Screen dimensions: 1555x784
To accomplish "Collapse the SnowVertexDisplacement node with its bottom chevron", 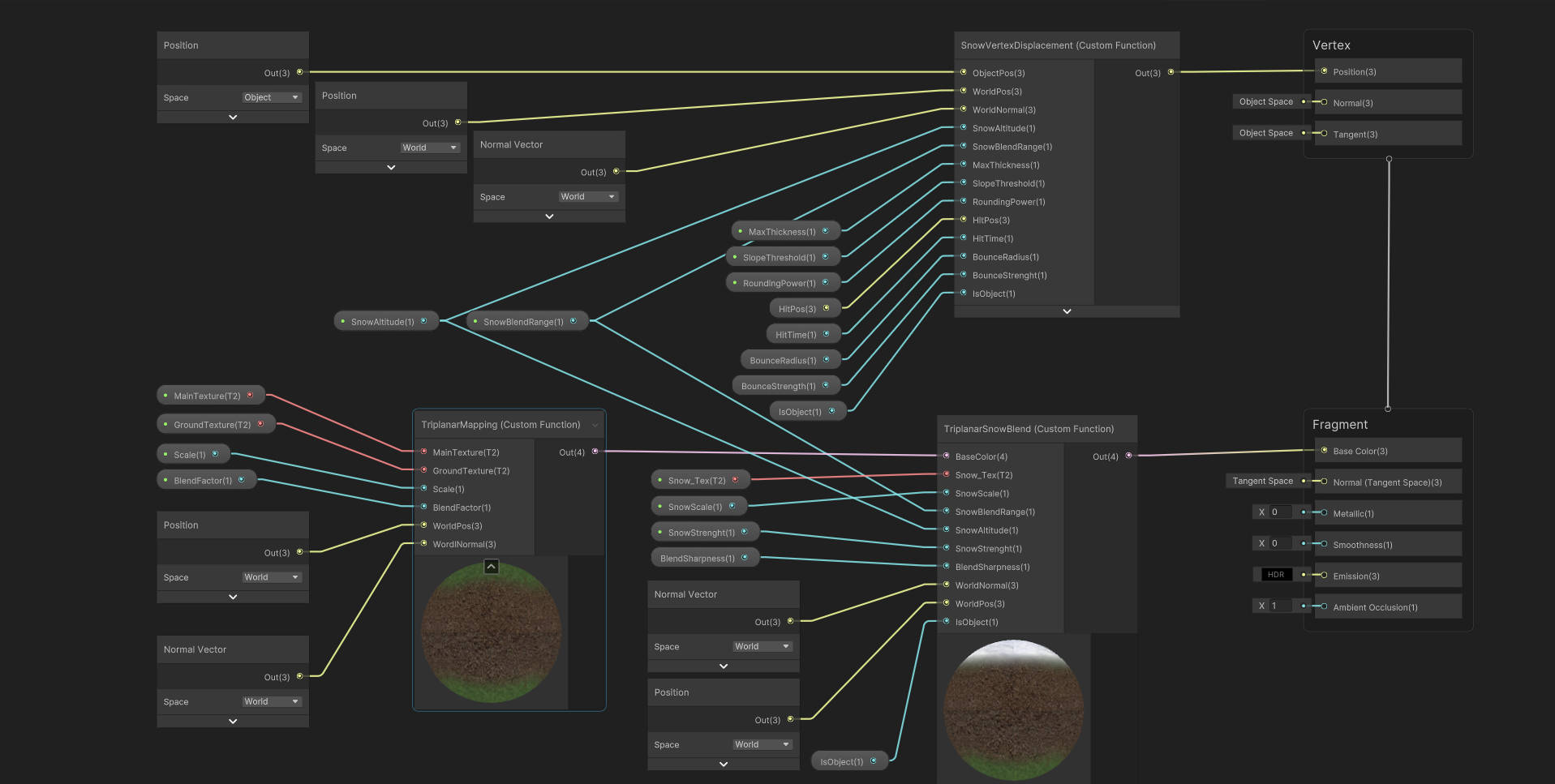I will click(1067, 311).
